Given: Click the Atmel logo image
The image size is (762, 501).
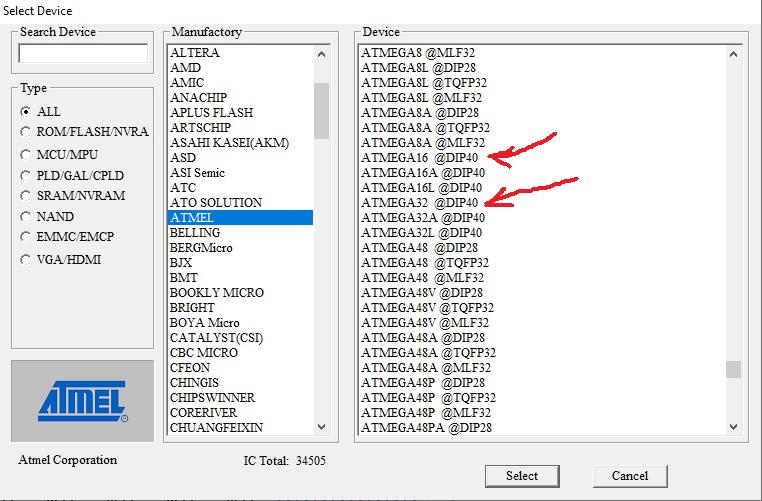Looking at the screenshot, I should tap(82, 400).
